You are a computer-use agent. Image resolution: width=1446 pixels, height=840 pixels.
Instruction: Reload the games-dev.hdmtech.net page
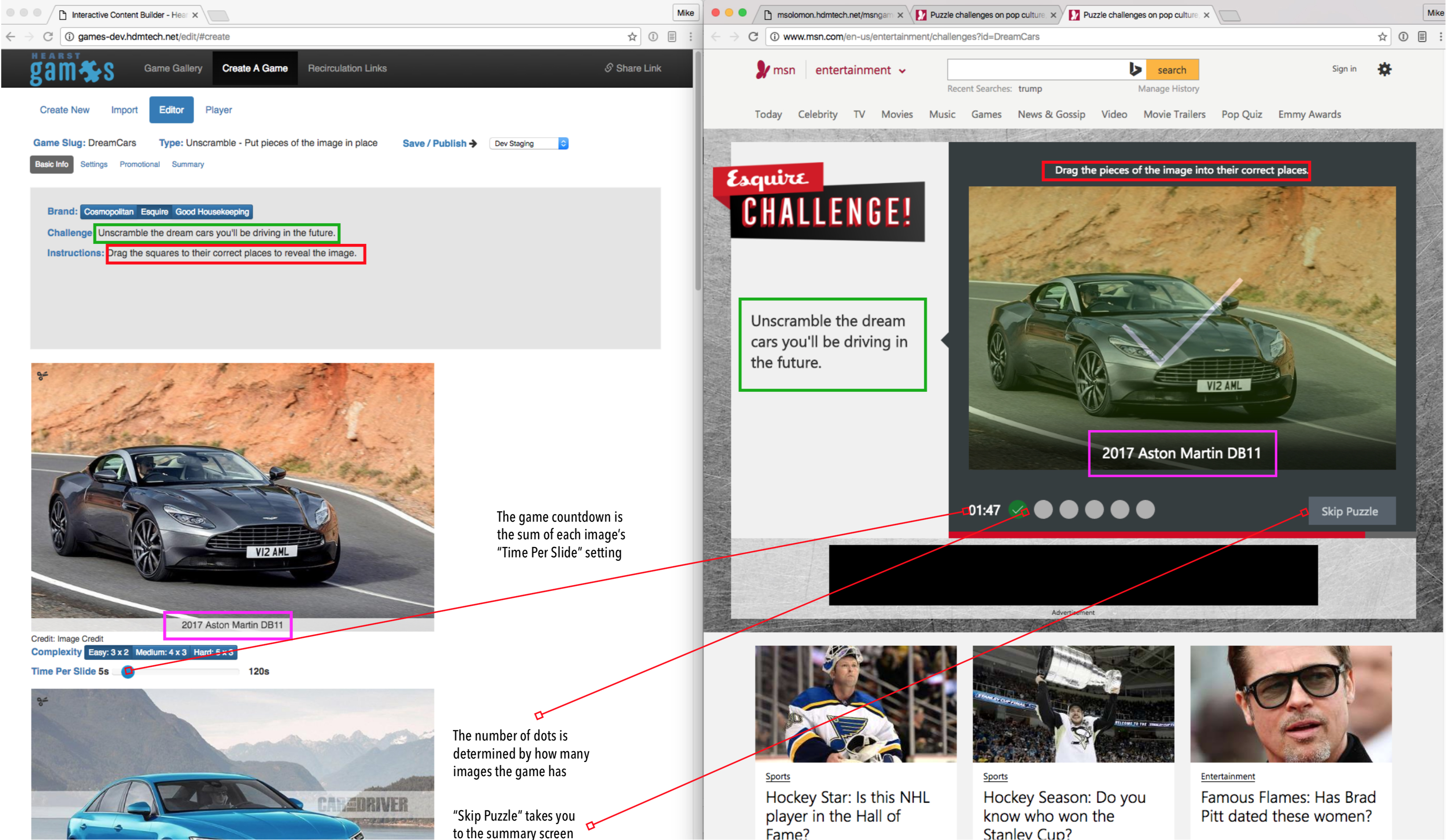[48, 37]
